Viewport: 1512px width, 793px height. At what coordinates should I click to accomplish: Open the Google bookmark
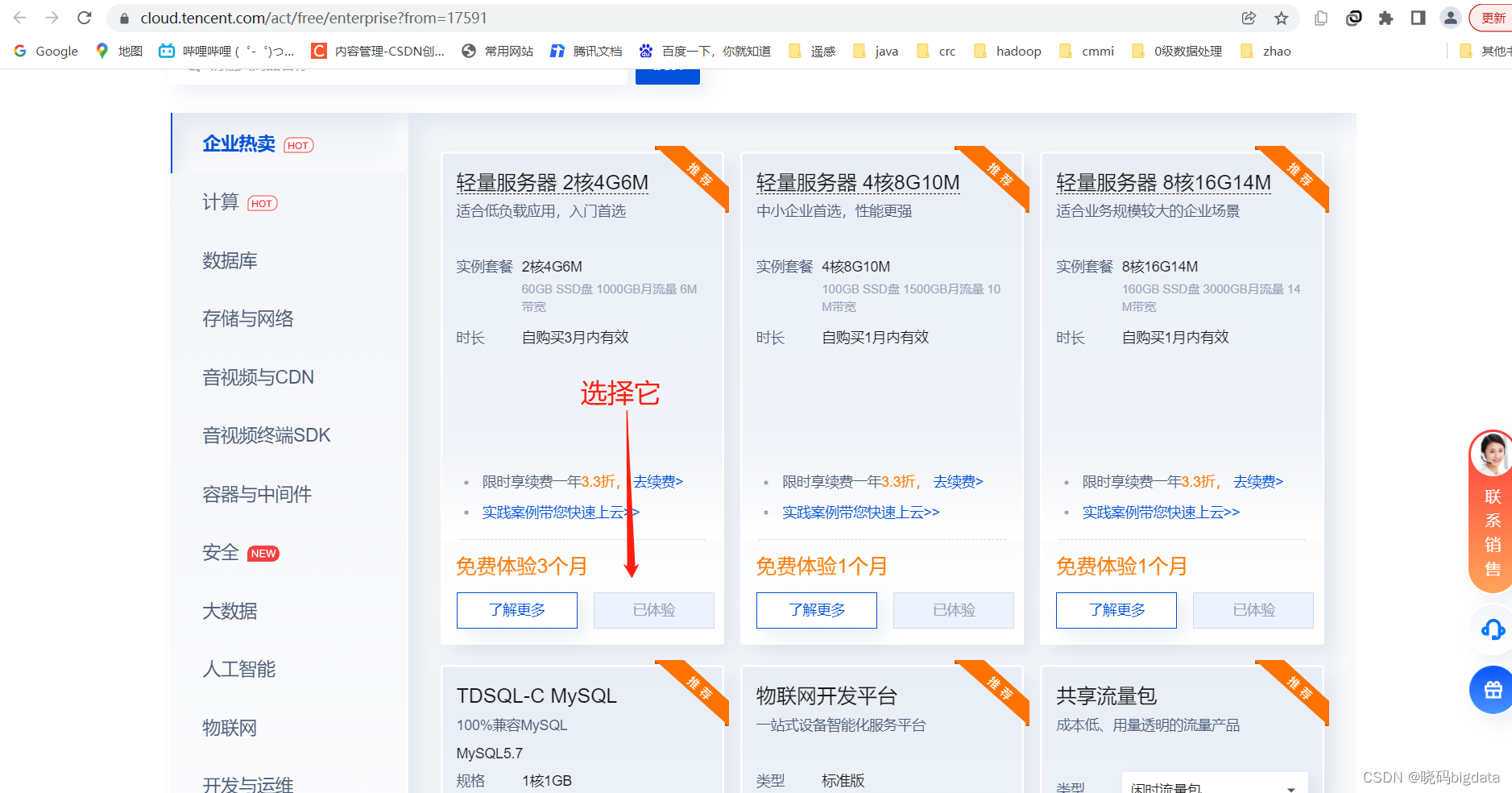(46, 51)
